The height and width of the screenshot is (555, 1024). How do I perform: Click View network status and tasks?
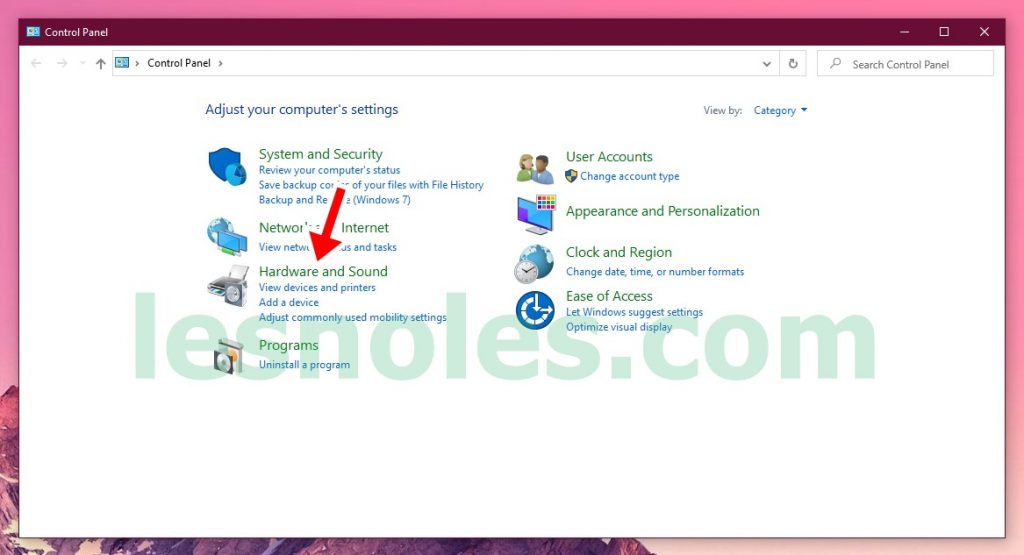328,247
